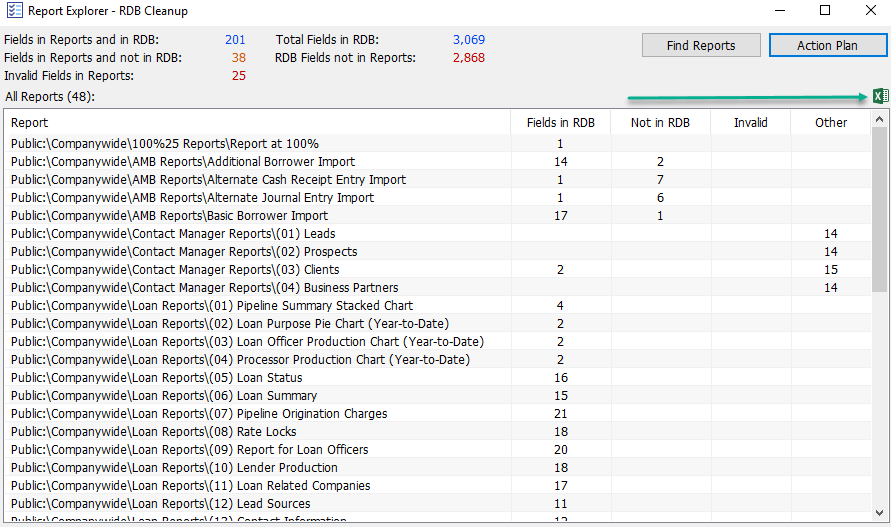Sort by Fields in RDB column
Viewport: 891px width, 527px height.
point(560,123)
